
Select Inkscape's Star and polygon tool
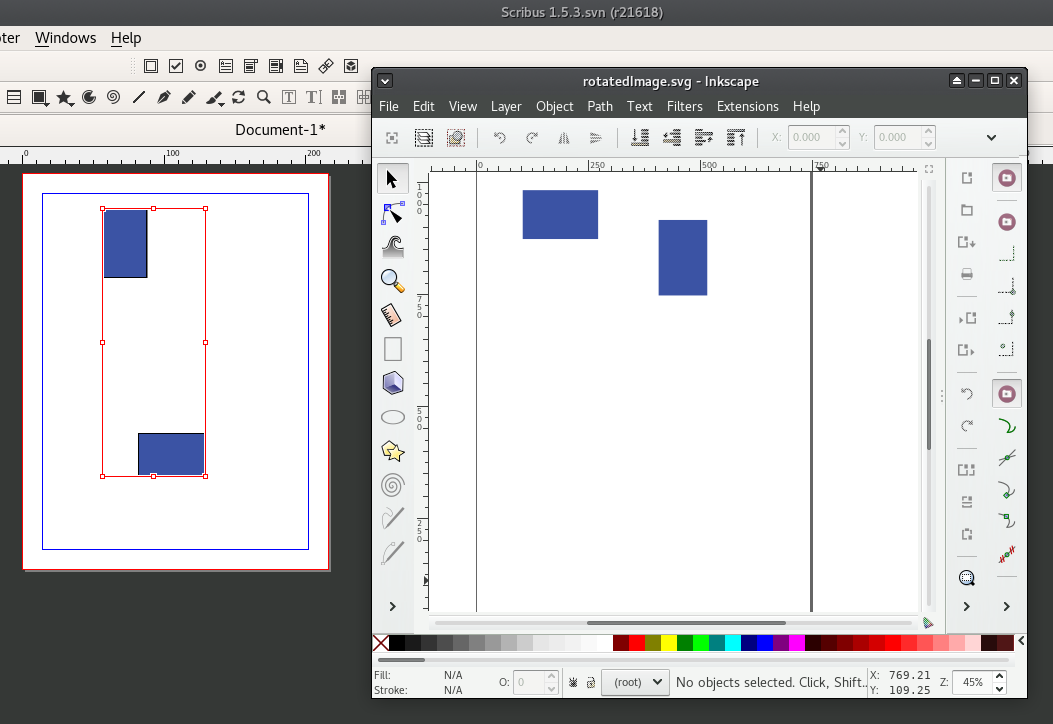tap(393, 451)
